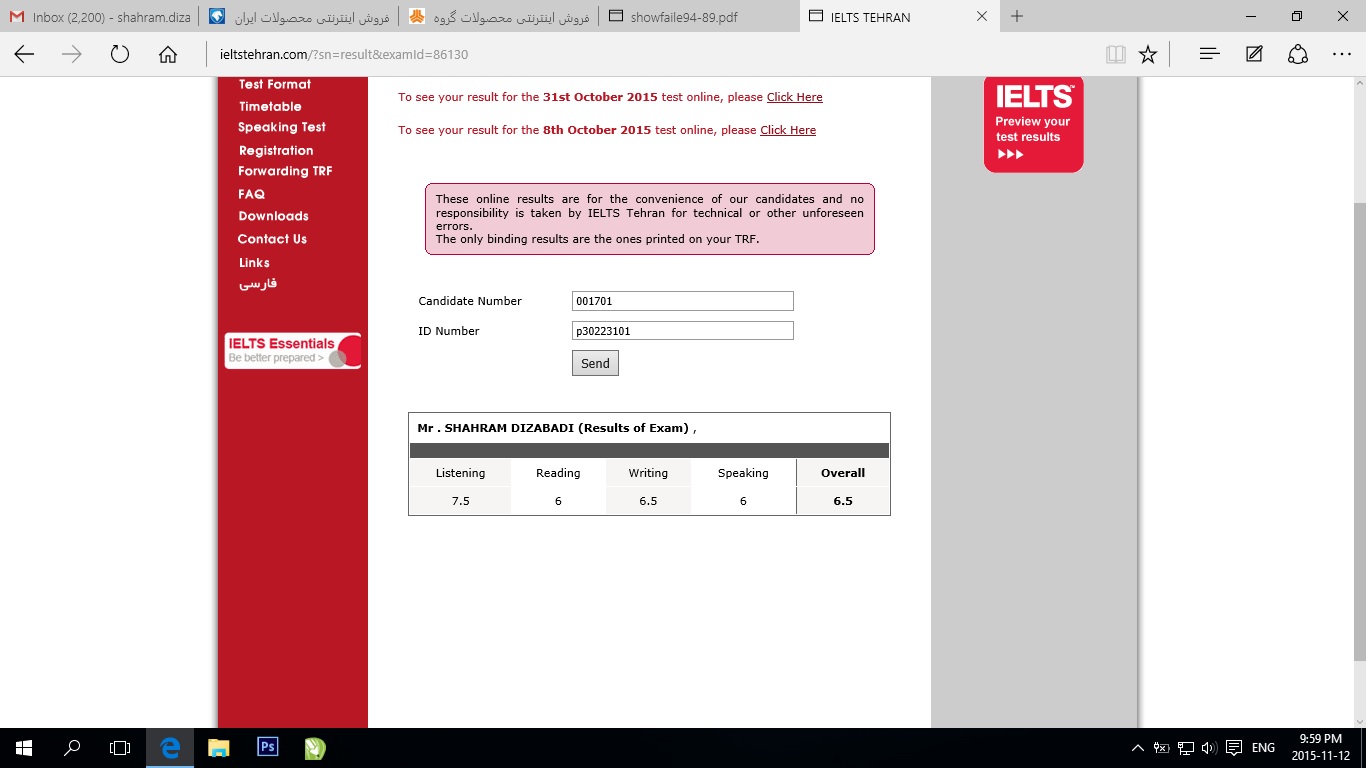The height and width of the screenshot is (768, 1366).
Task: Click Here for 8th October results
Action: pos(788,130)
